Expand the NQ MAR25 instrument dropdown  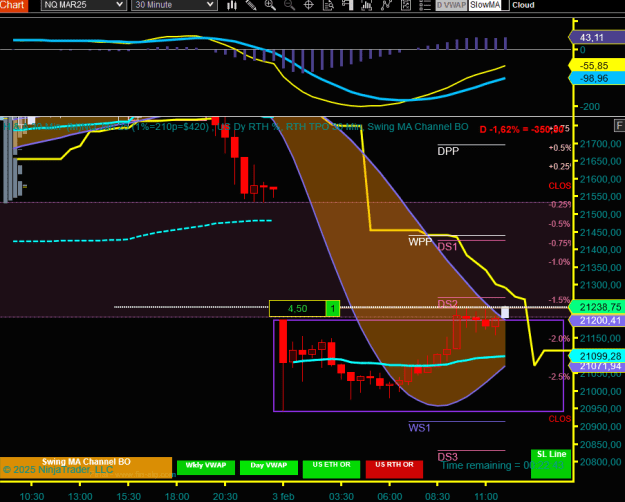(84, 5)
